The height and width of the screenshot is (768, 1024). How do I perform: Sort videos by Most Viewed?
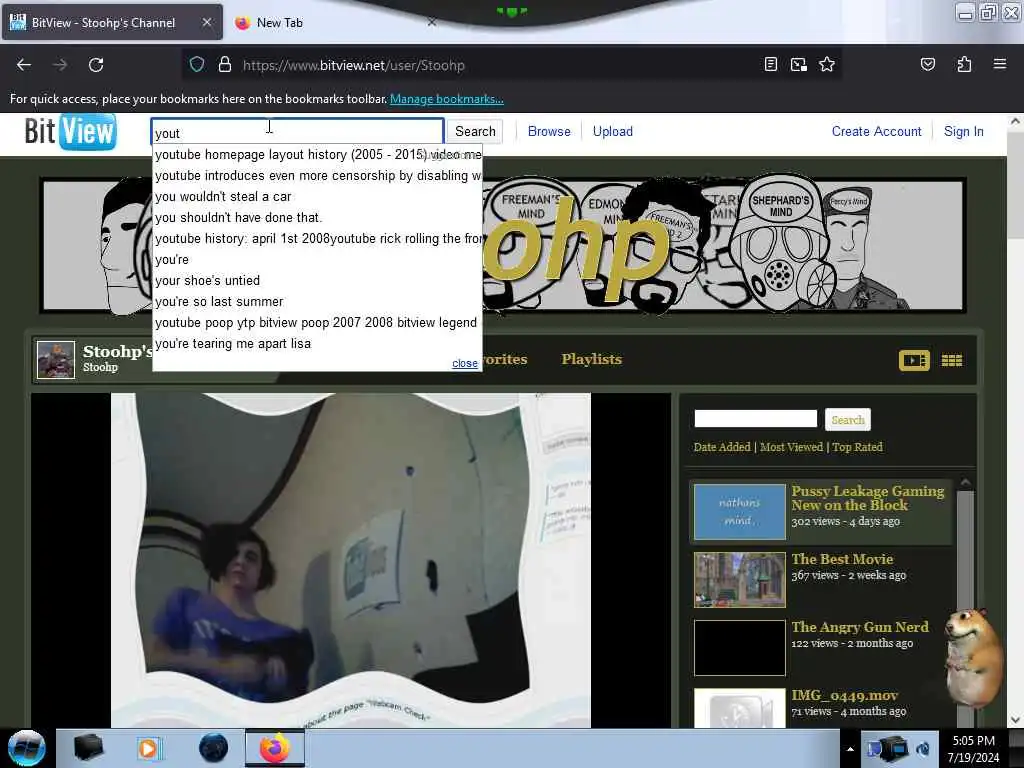coord(791,447)
